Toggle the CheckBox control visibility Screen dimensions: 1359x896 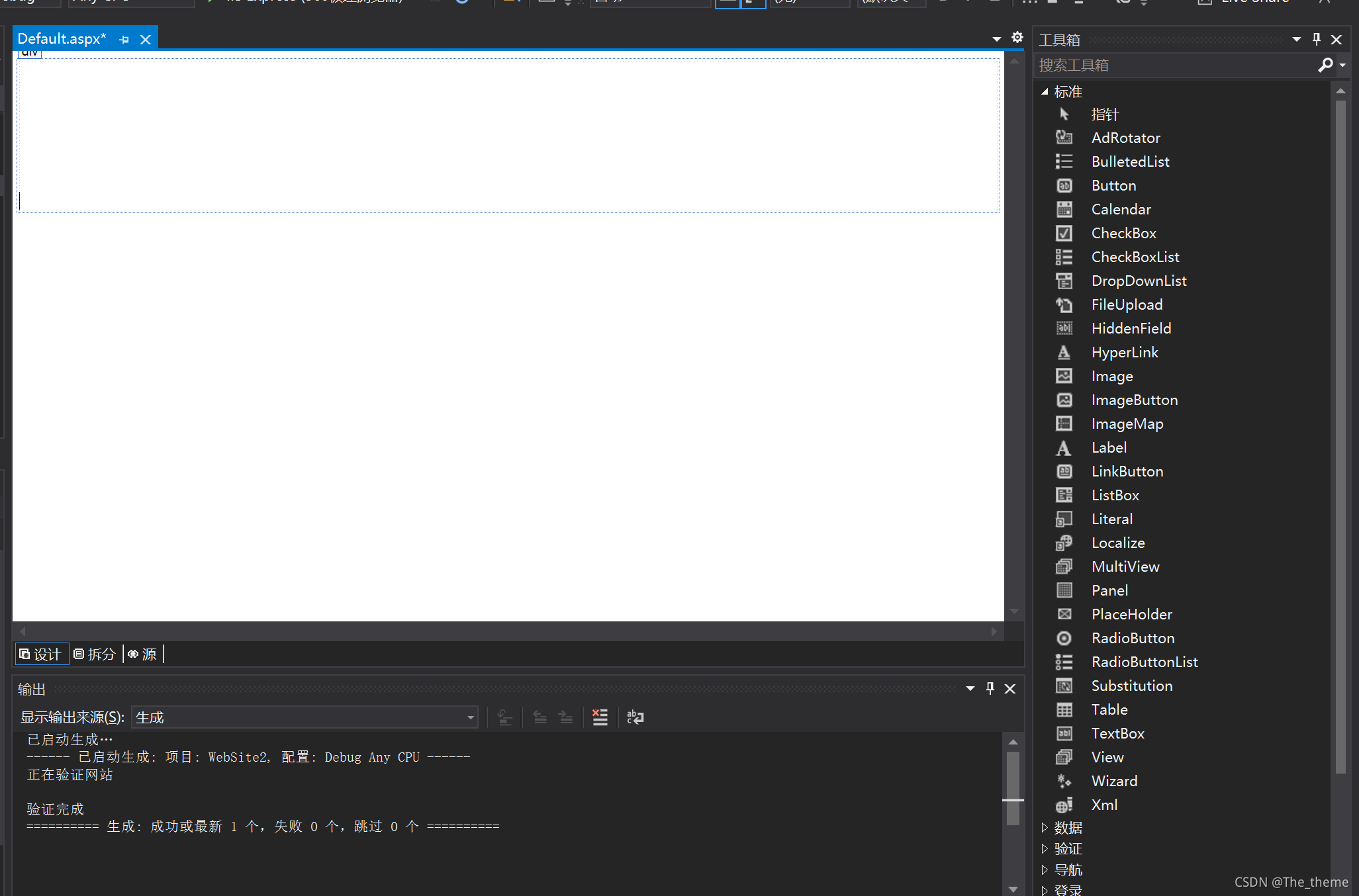coord(1123,233)
